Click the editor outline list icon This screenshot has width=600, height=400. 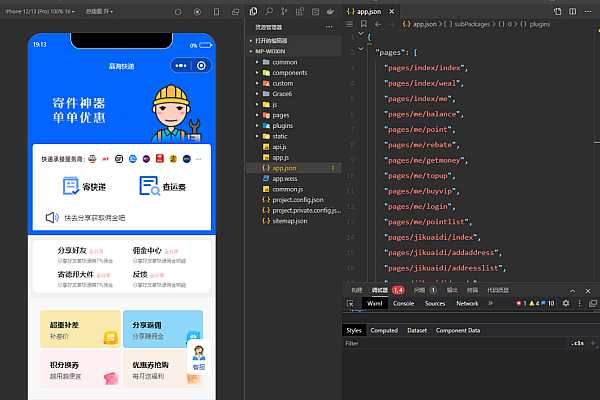[349, 24]
